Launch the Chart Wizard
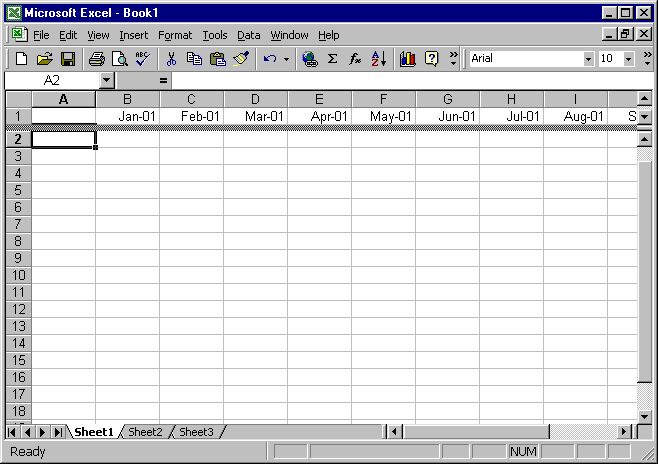This screenshot has width=658, height=464. pyautogui.click(x=407, y=59)
